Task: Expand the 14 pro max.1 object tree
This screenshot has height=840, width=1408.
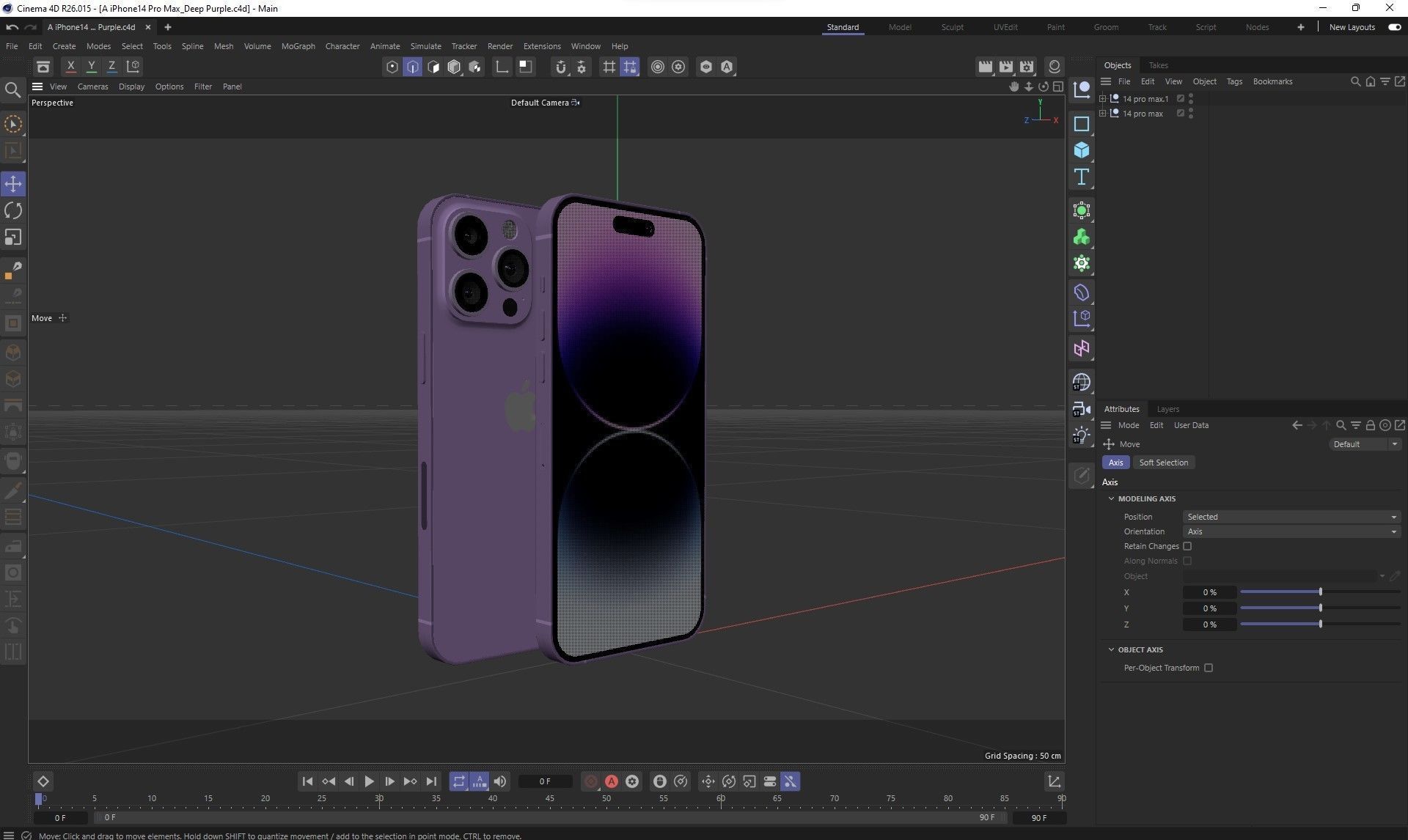Action: tap(1102, 98)
